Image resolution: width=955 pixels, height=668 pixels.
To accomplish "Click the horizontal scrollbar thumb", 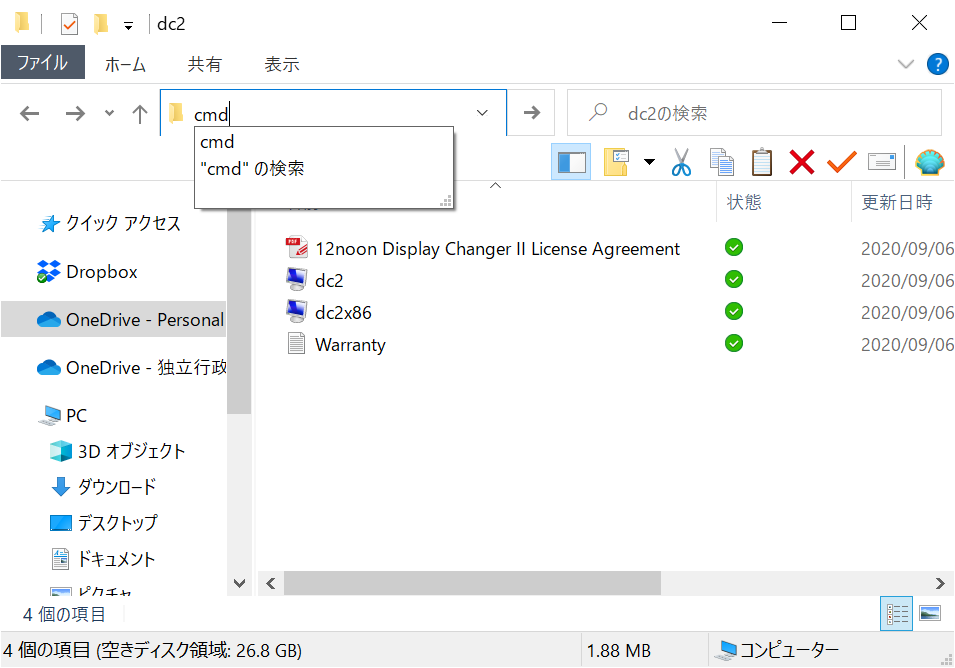I will tap(472, 583).
